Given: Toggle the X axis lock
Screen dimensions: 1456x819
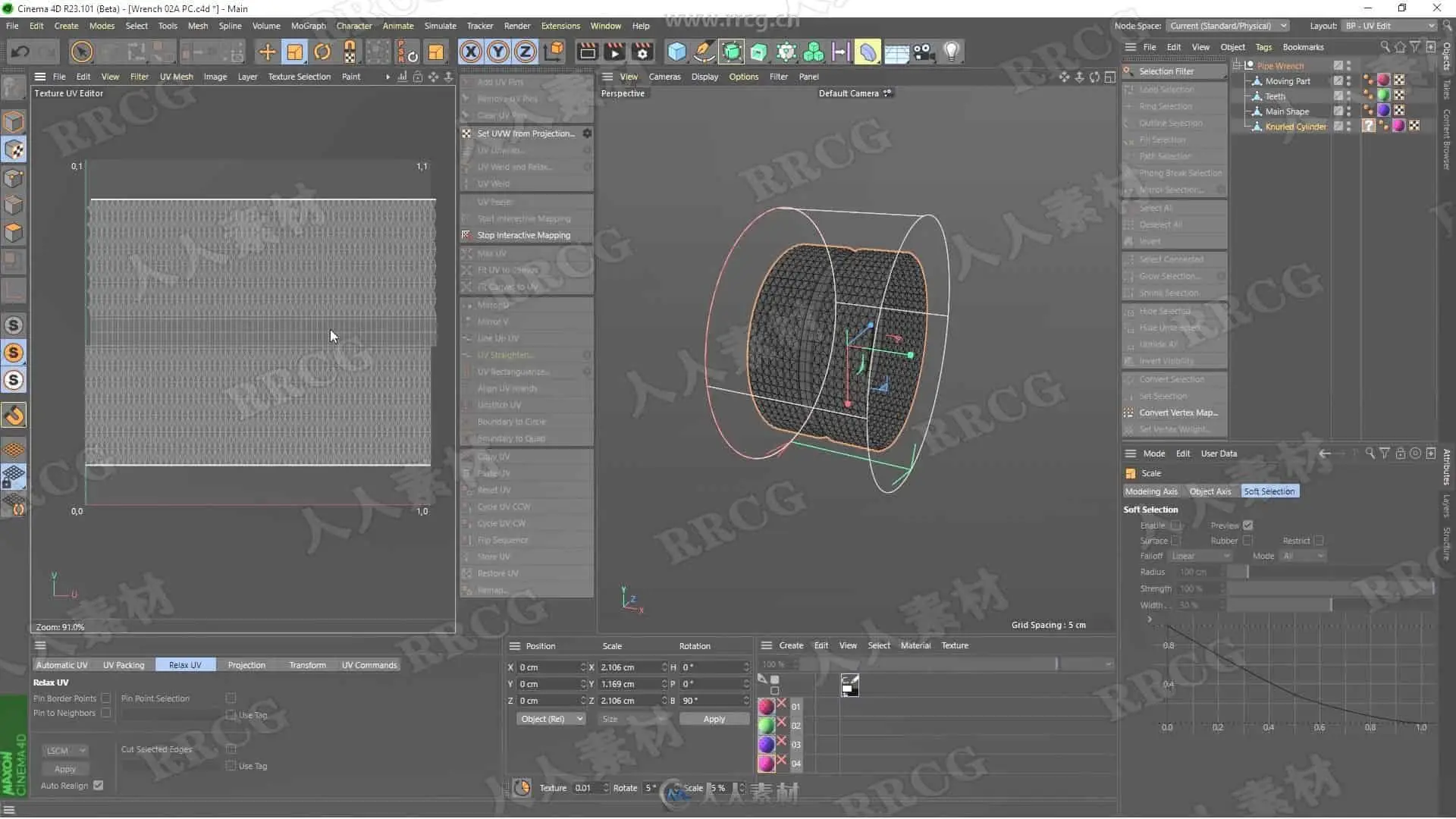Looking at the screenshot, I should click(x=470, y=52).
